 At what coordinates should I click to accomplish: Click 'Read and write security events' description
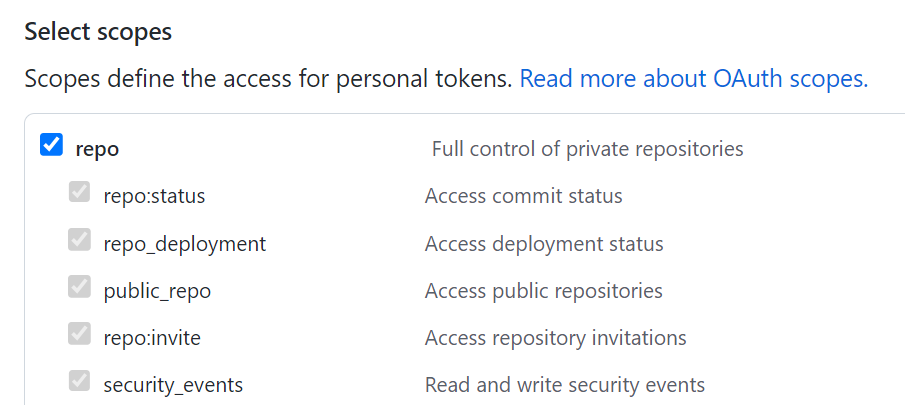[564, 385]
